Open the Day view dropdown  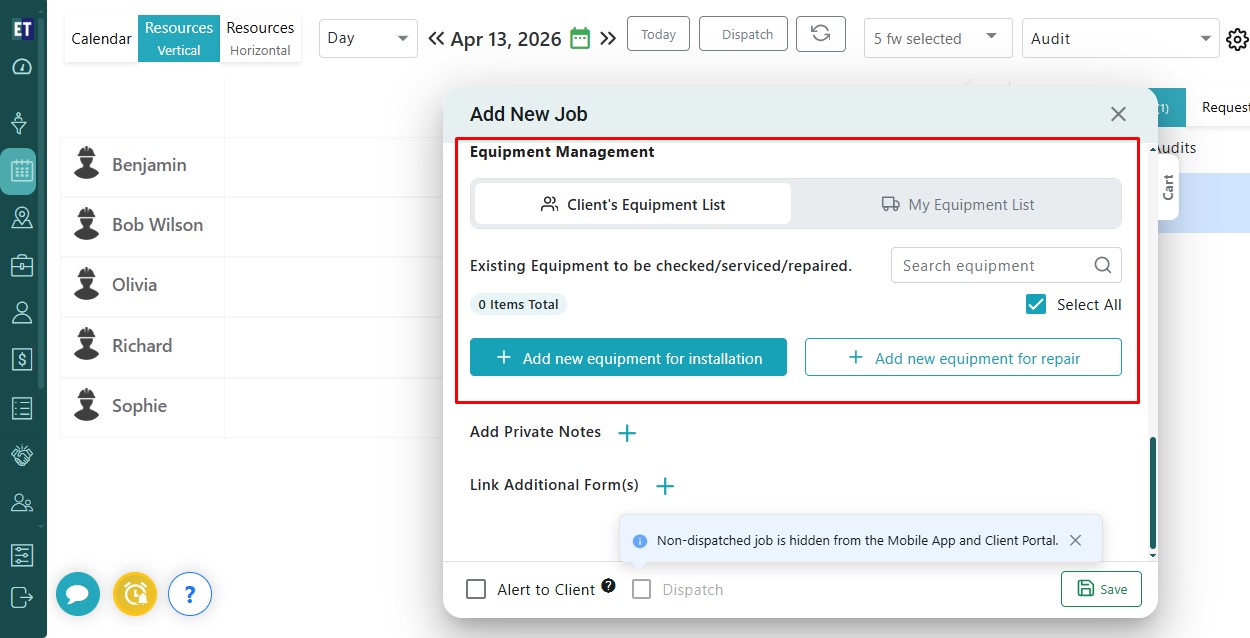[x=368, y=38]
